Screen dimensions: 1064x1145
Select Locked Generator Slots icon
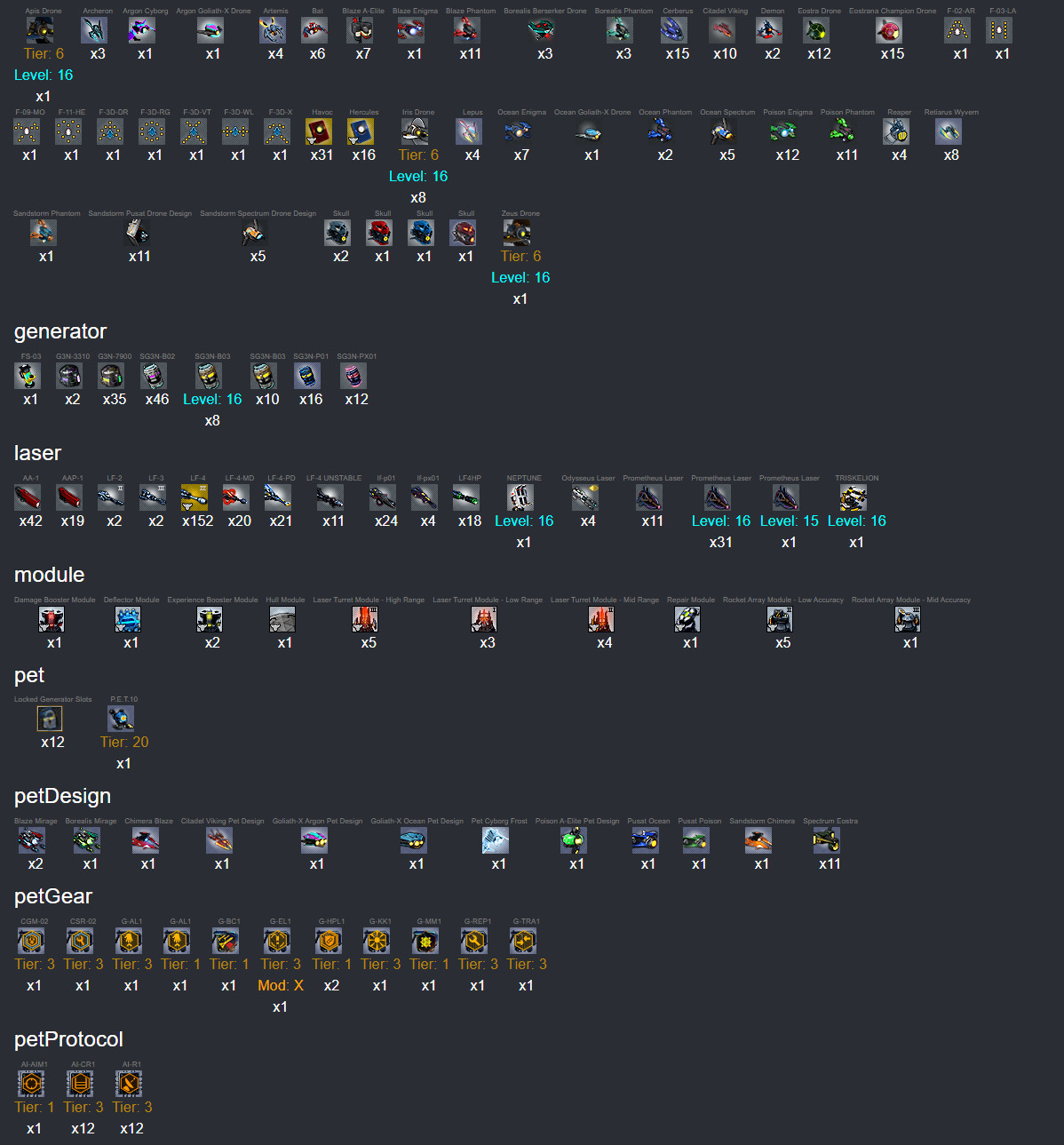tap(50, 719)
